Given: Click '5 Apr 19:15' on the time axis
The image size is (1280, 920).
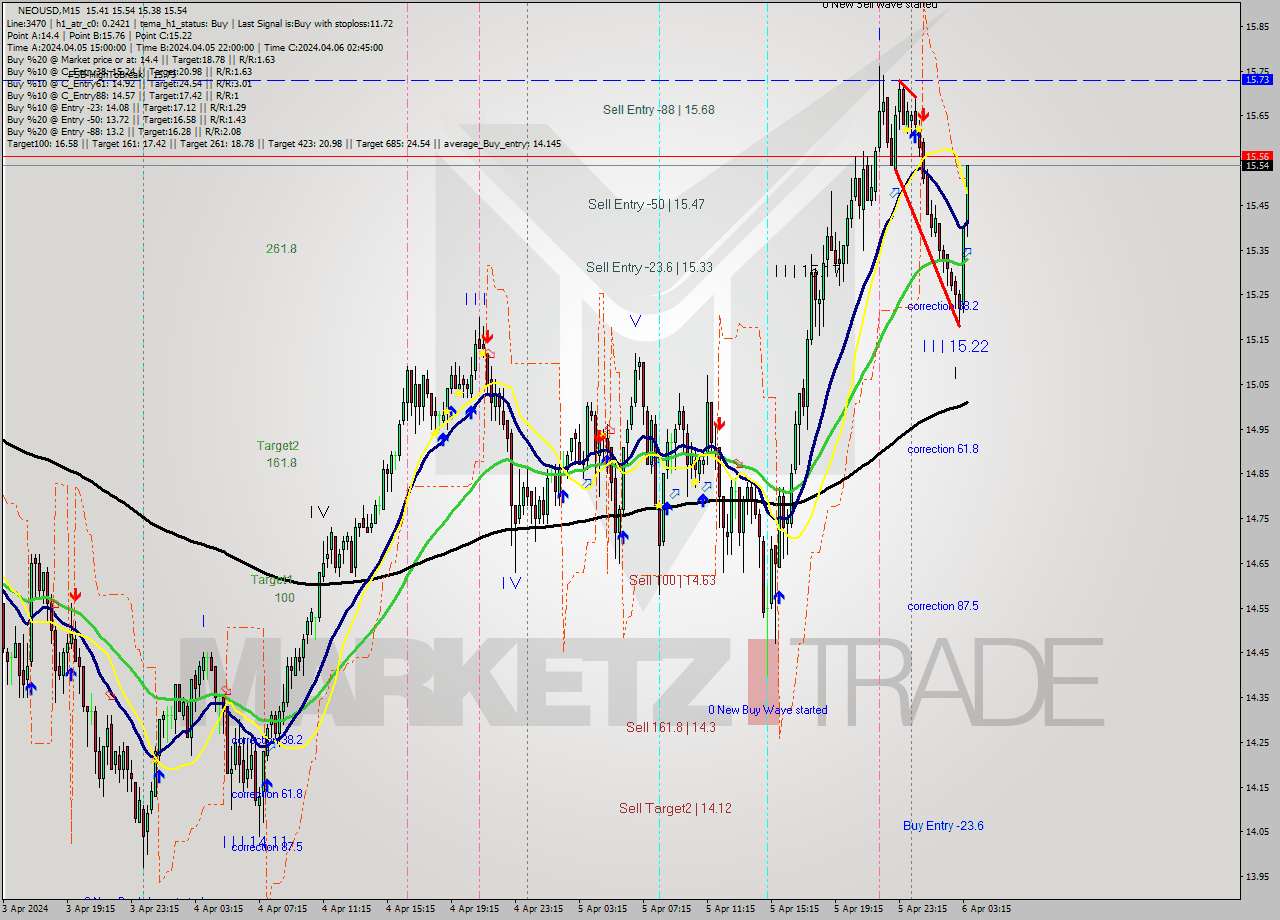Looking at the screenshot, I should 859,909.
